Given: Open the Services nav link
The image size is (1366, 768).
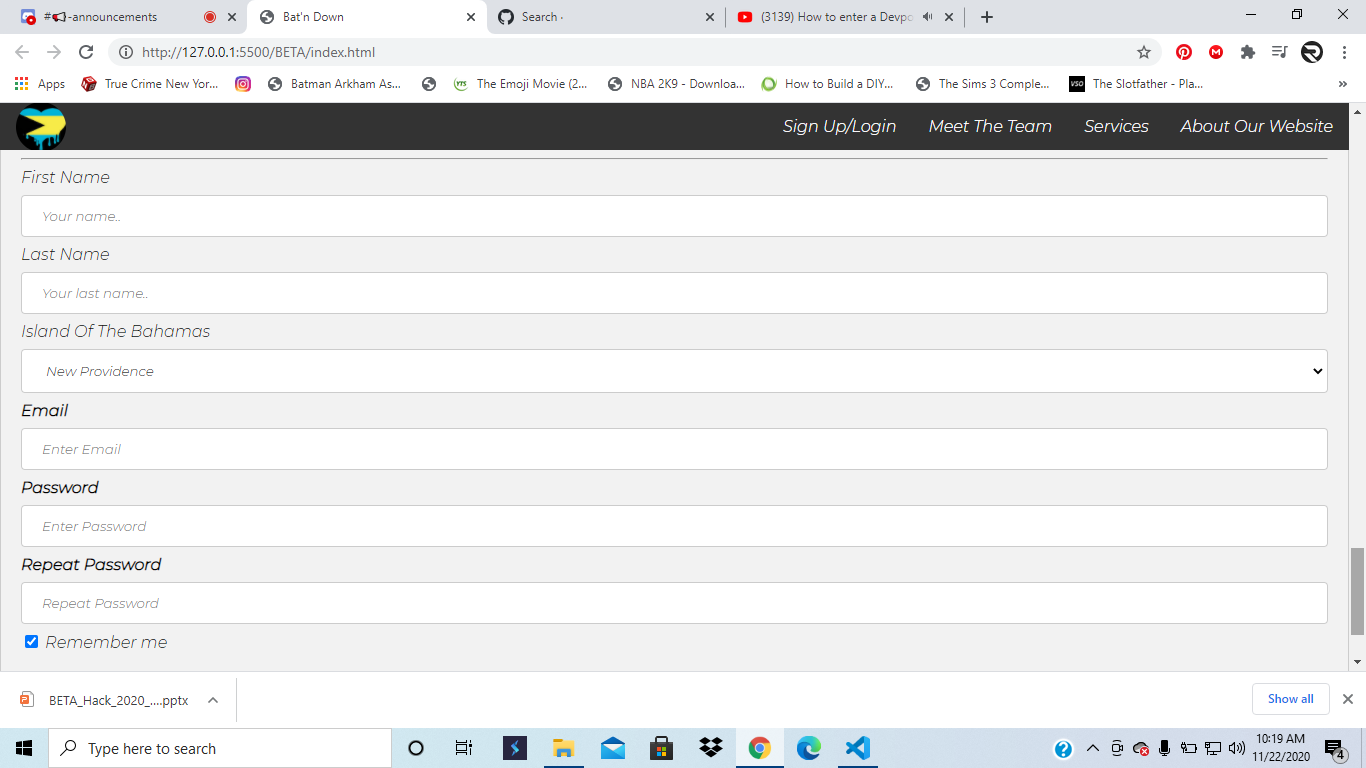Looking at the screenshot, I should tap(1116, 126).
